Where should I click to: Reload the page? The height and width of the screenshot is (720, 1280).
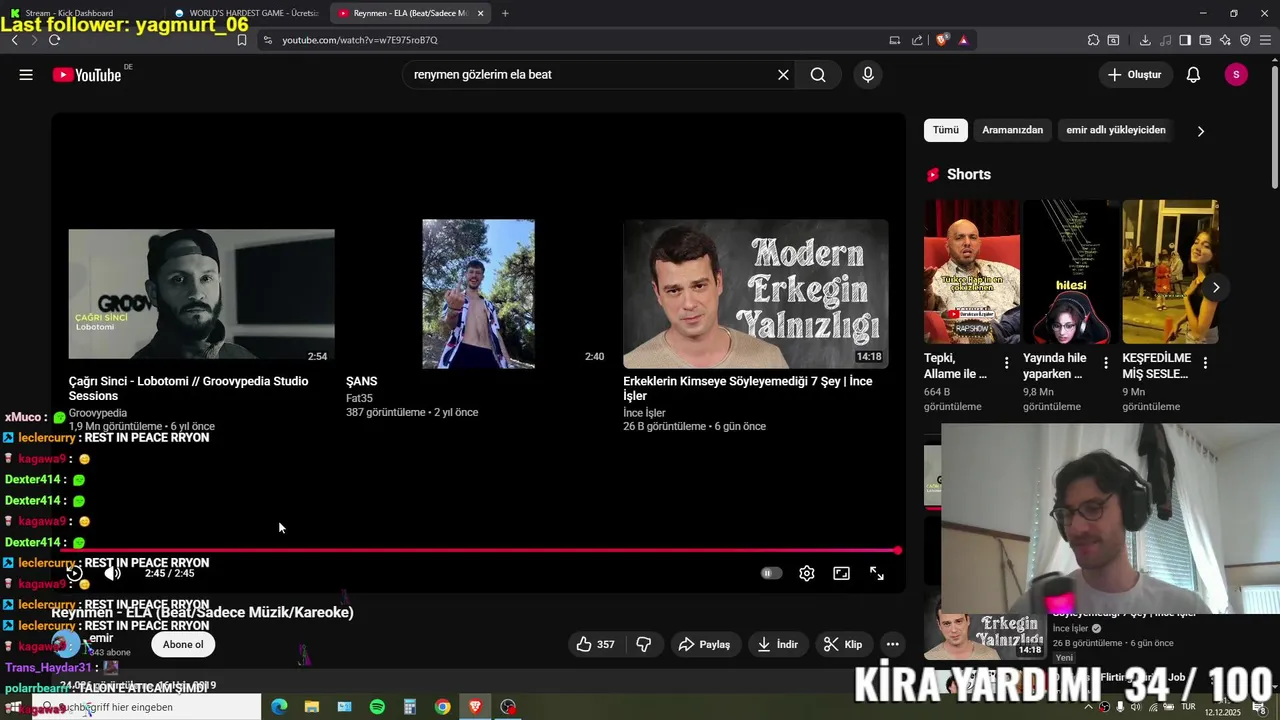click(x=54, y=40)
